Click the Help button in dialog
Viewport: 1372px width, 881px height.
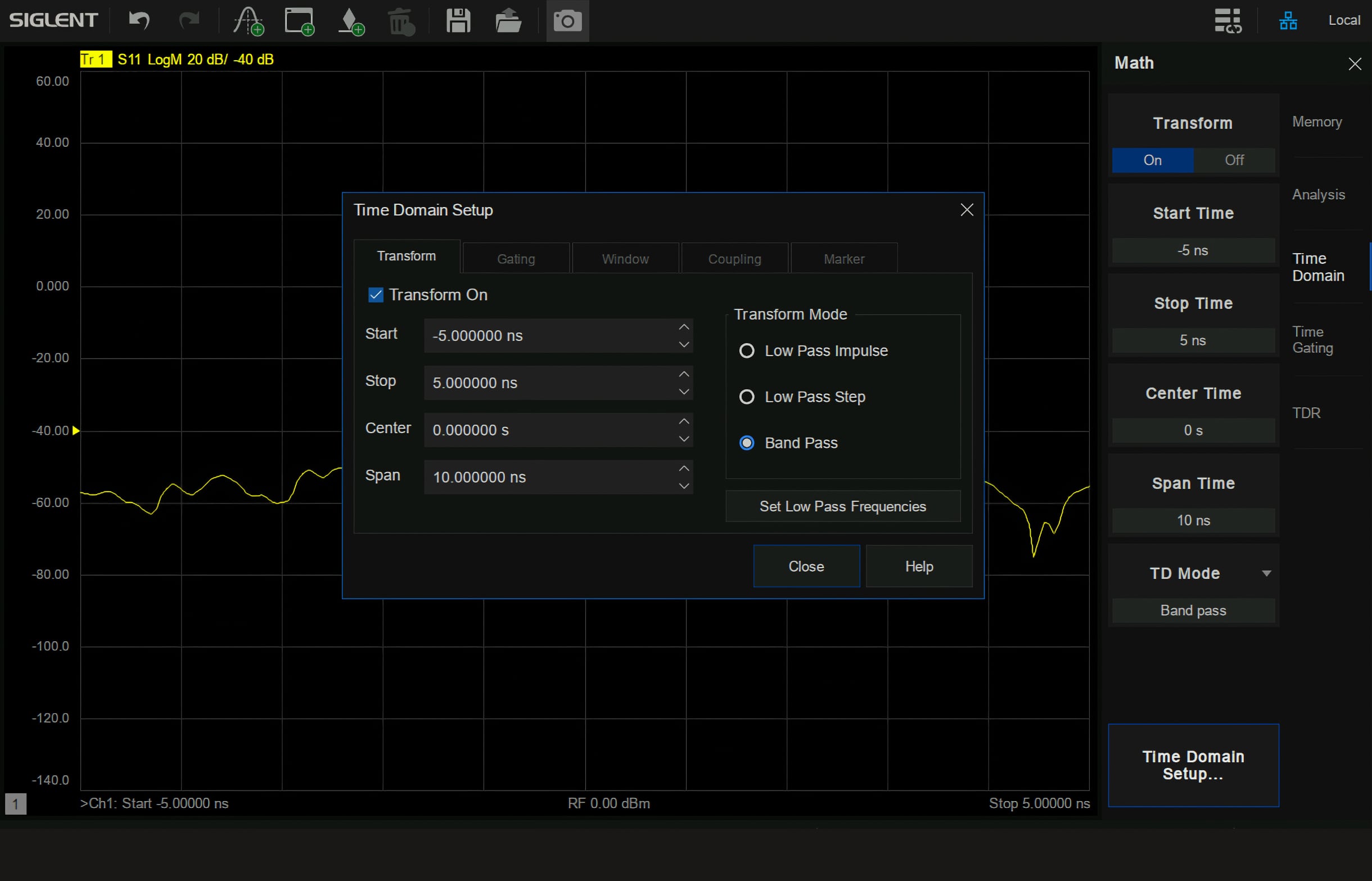click(919, 567)
